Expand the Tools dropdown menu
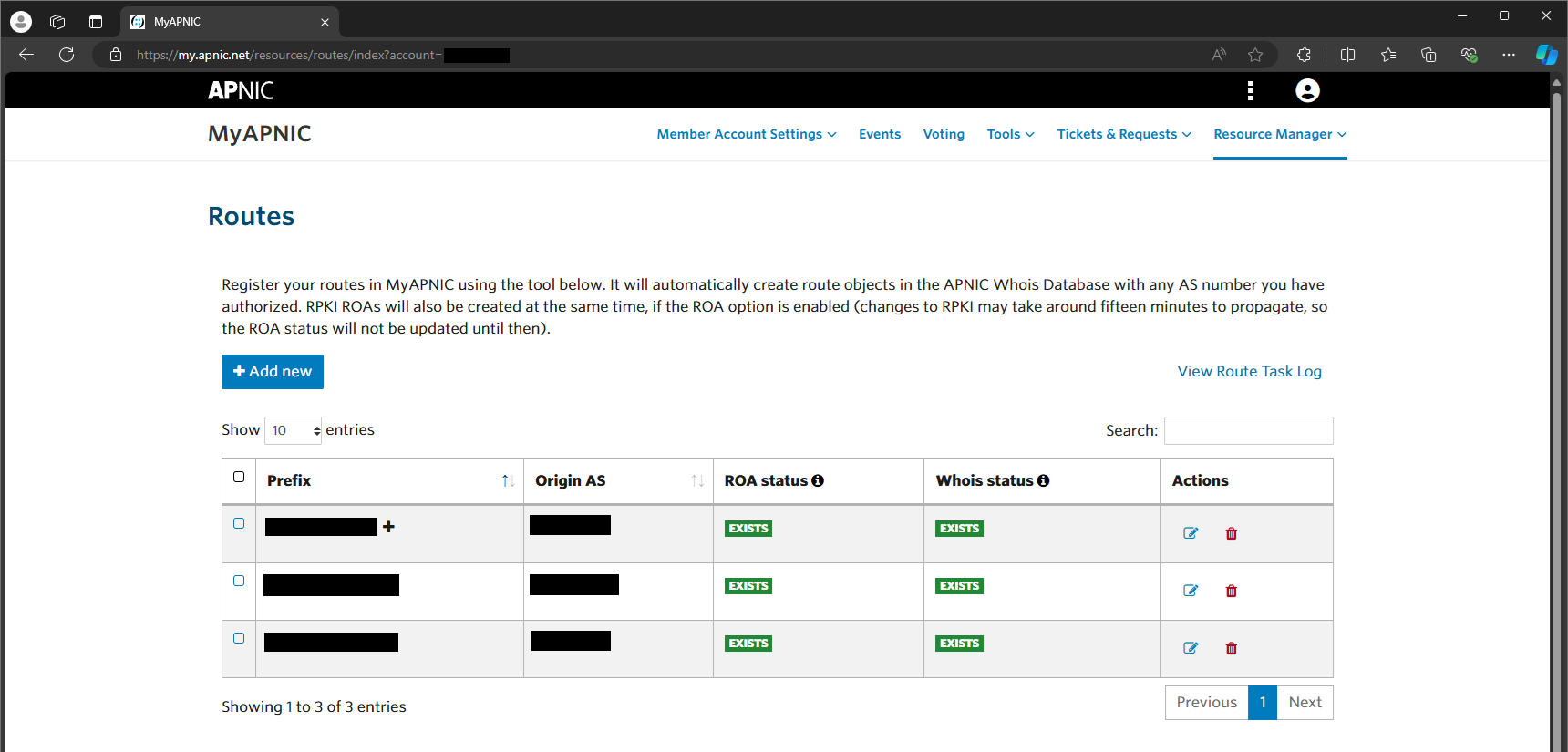 (1010, 134)
